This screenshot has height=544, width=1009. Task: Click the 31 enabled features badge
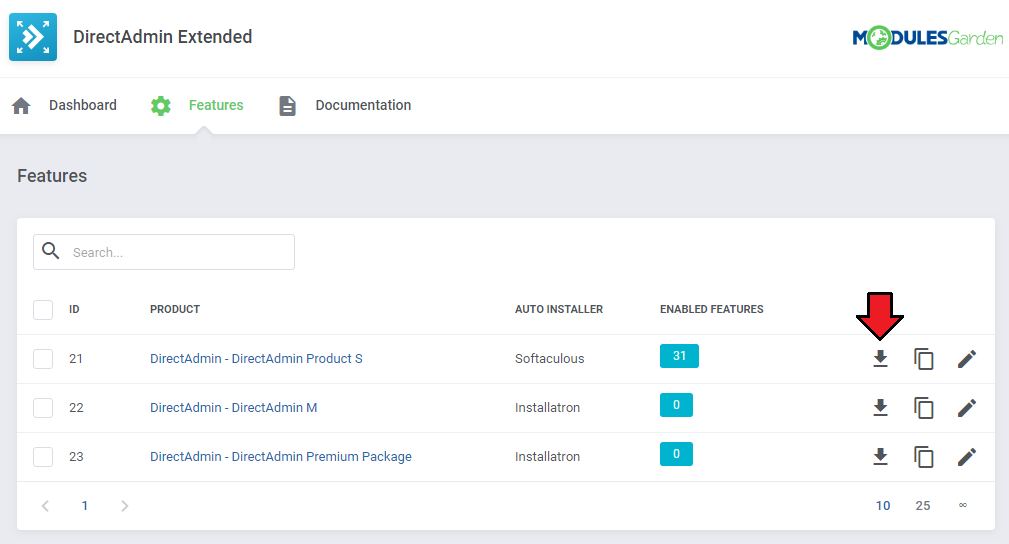coord(679,356)
